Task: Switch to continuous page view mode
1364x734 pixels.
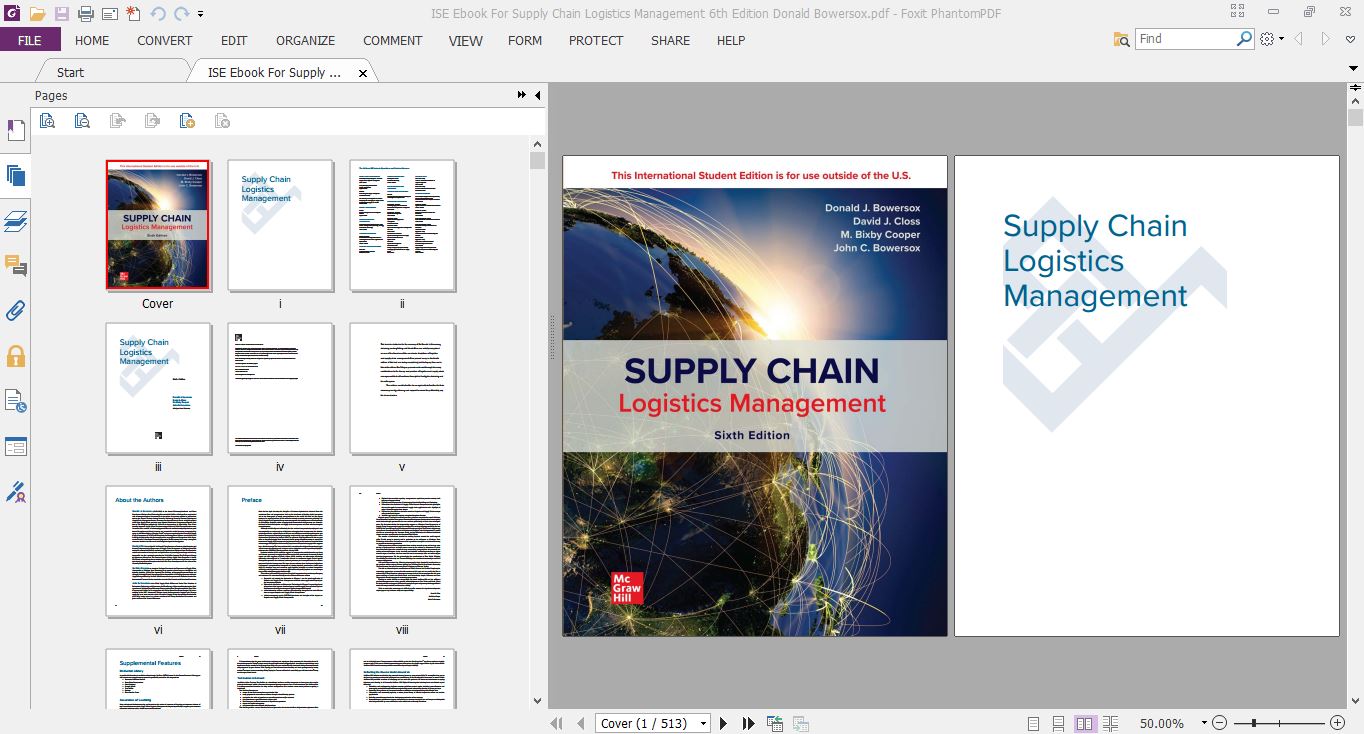Action: click(x=1058, y=723)
